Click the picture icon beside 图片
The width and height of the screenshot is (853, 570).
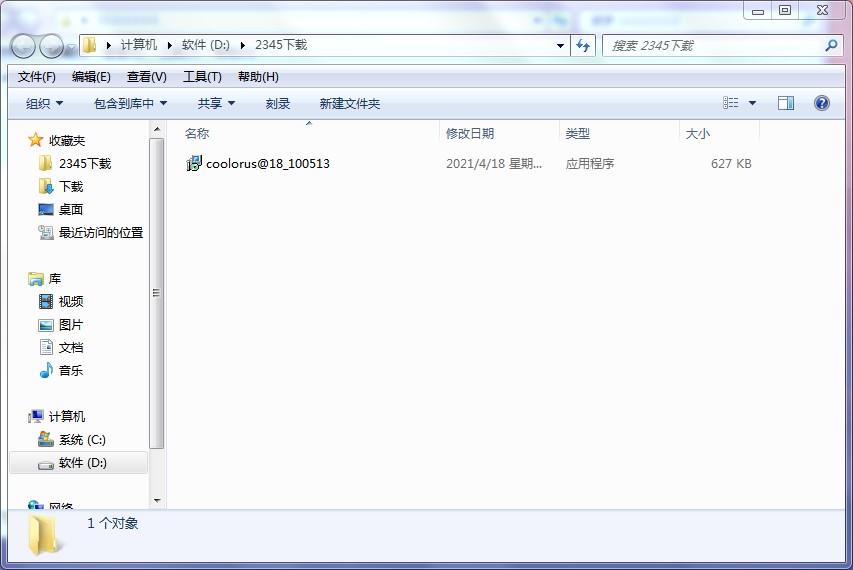pyautogui.click(x=46, y=325)
